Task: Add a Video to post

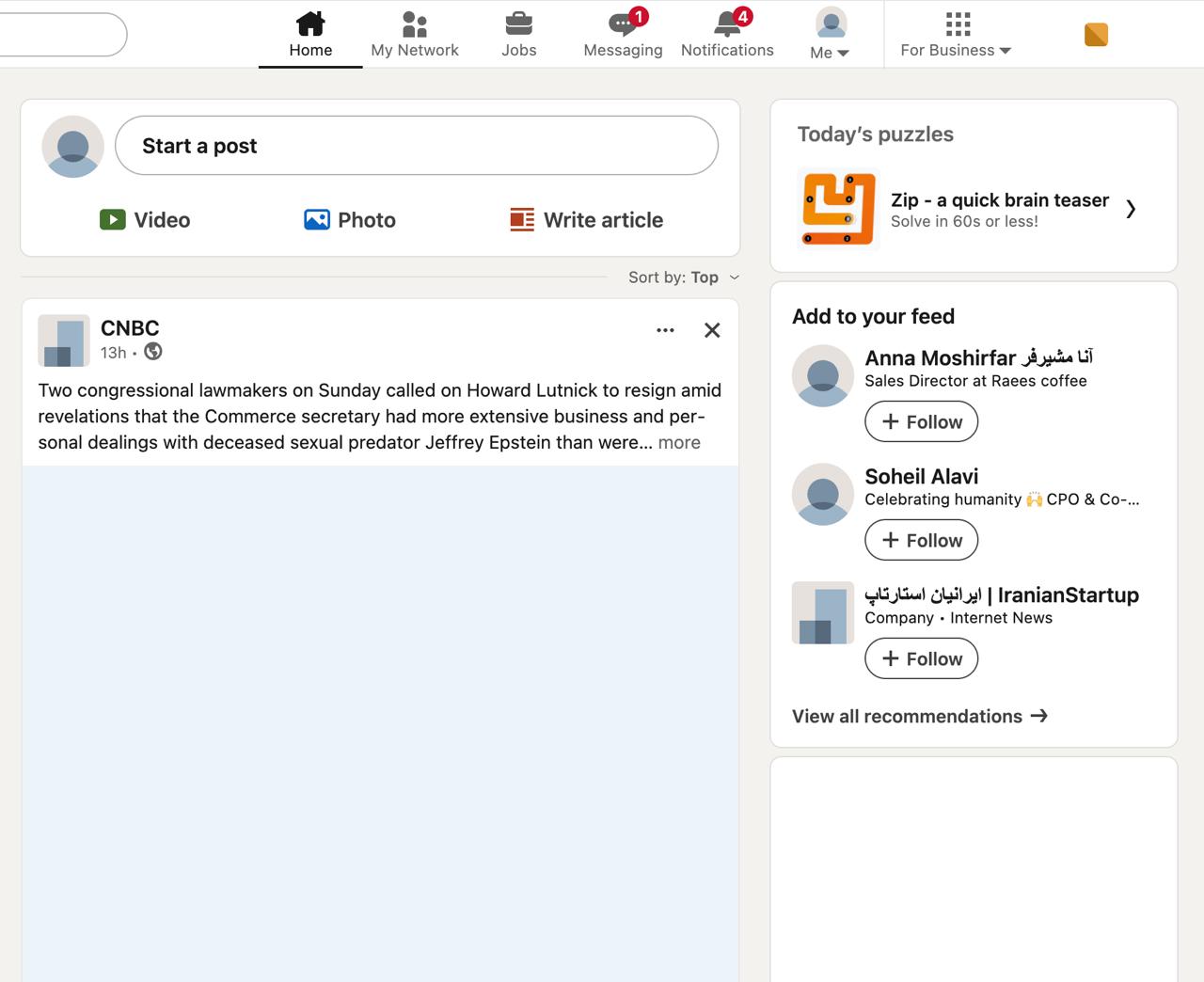Action: point(145,220)
